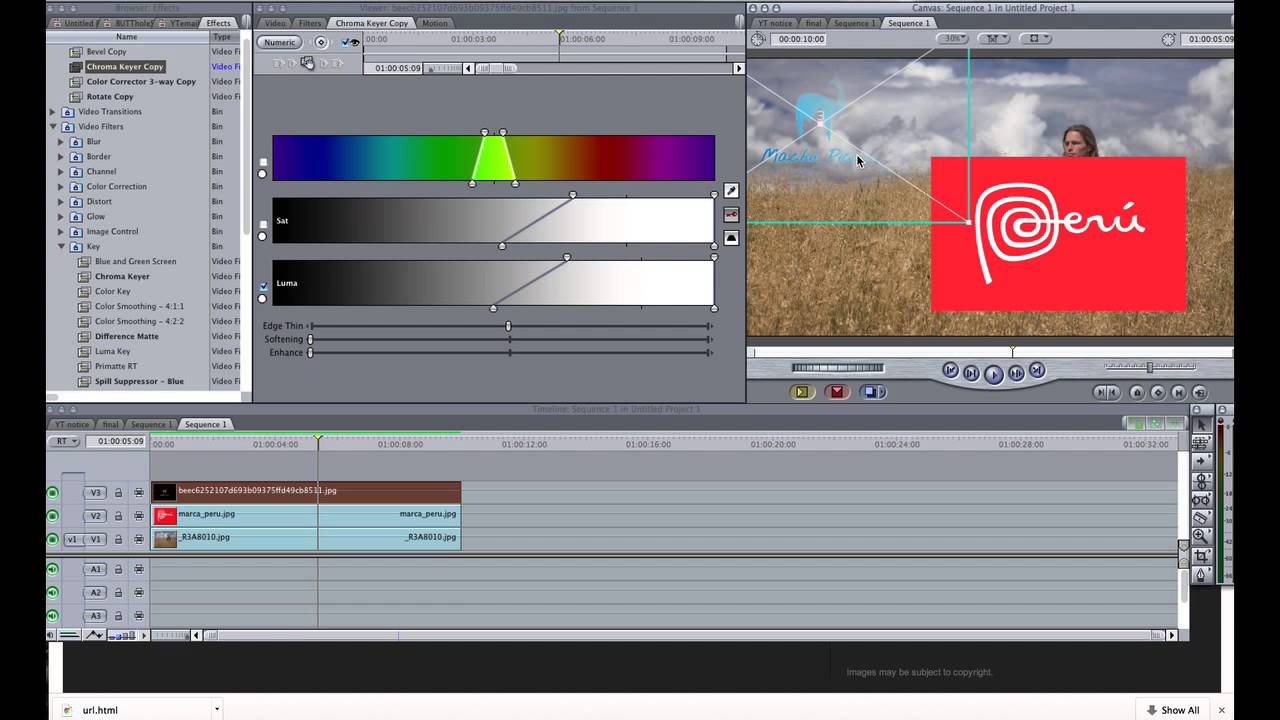Adjust the Edge Thin slider
Screen dimensions: 1280x720
510,326
